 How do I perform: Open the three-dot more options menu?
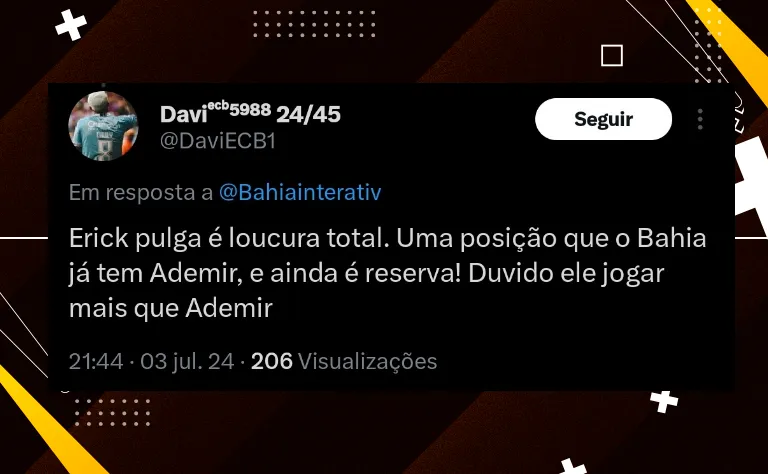pyautogui.click(x=700, y=119)
